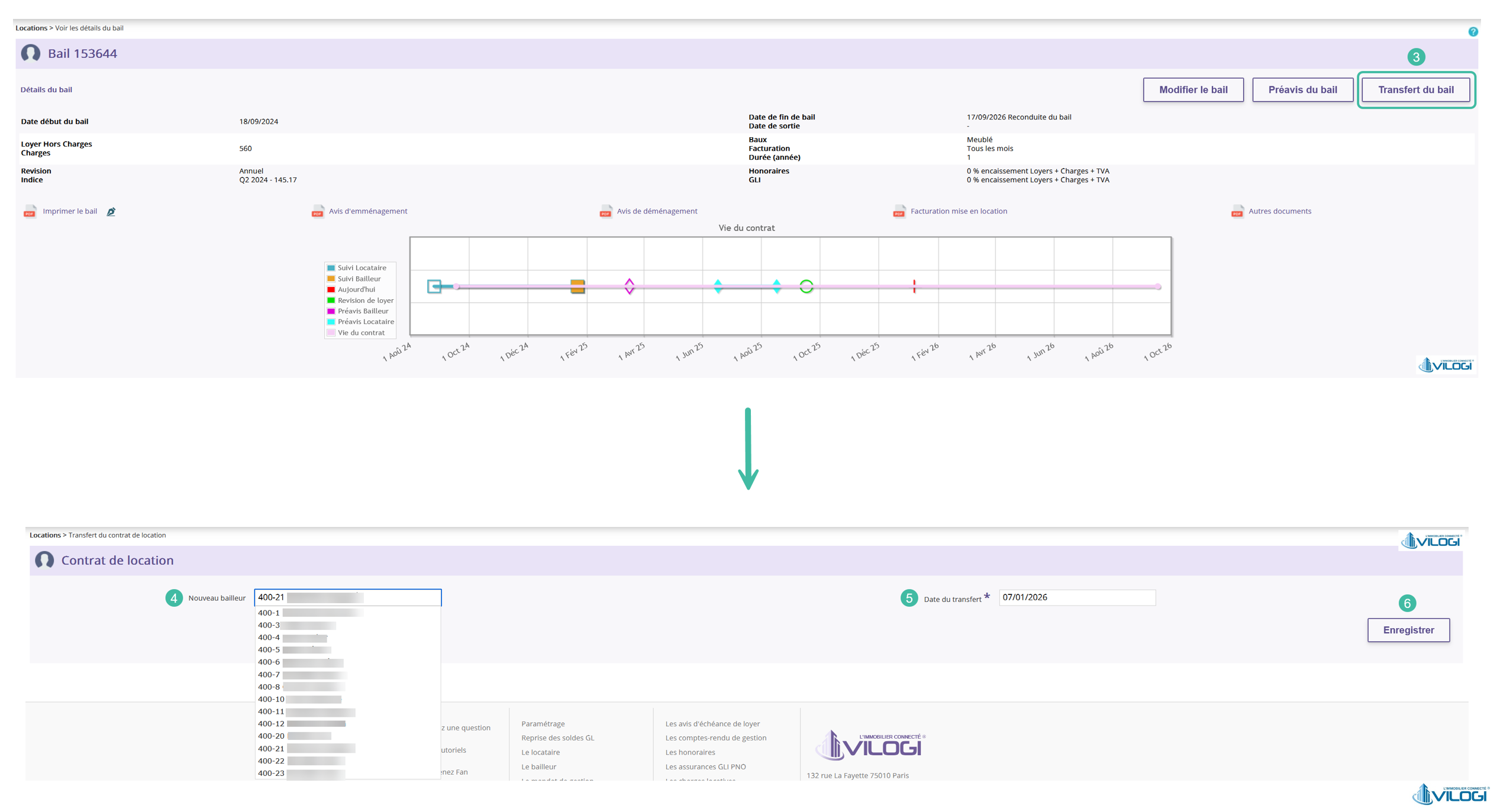Select the 400-23 option in the bailleur list

pyautogui.click(x=348, y=773)
